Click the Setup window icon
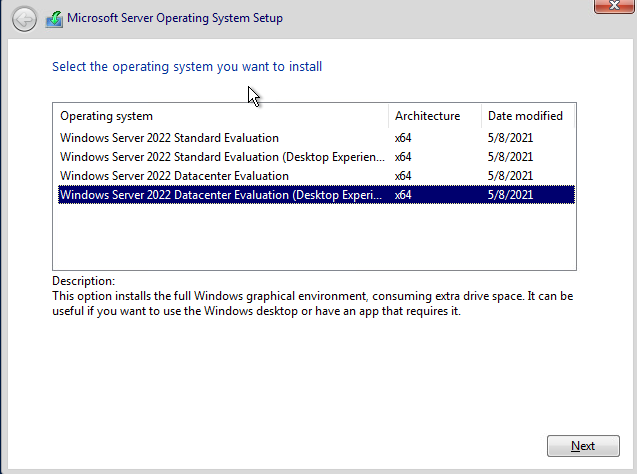 pos(54,19)
